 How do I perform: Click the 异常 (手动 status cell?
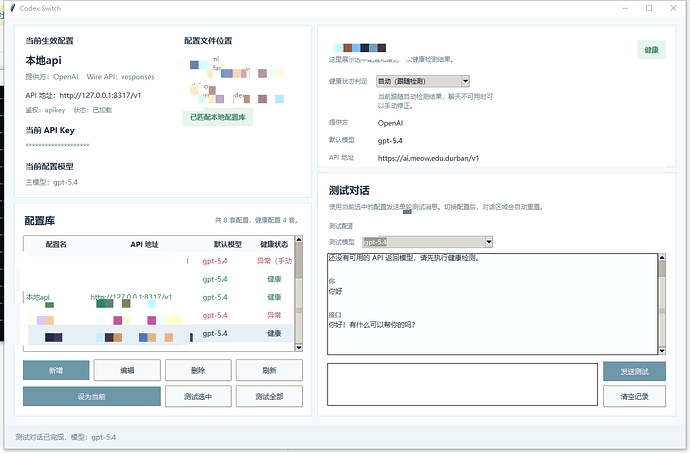275,261
